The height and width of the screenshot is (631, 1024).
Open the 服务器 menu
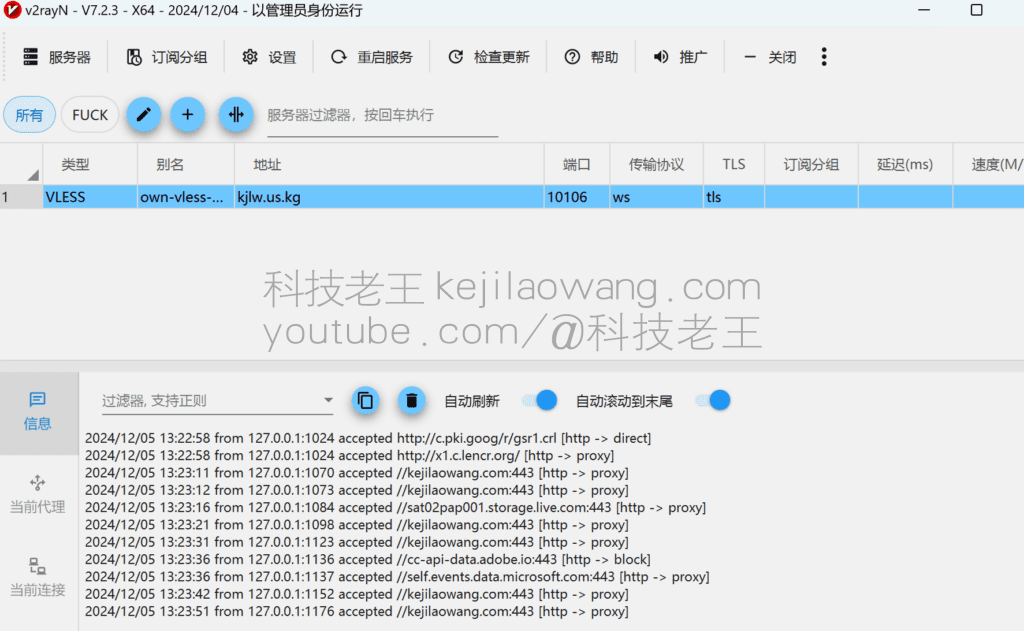point(57,57)
